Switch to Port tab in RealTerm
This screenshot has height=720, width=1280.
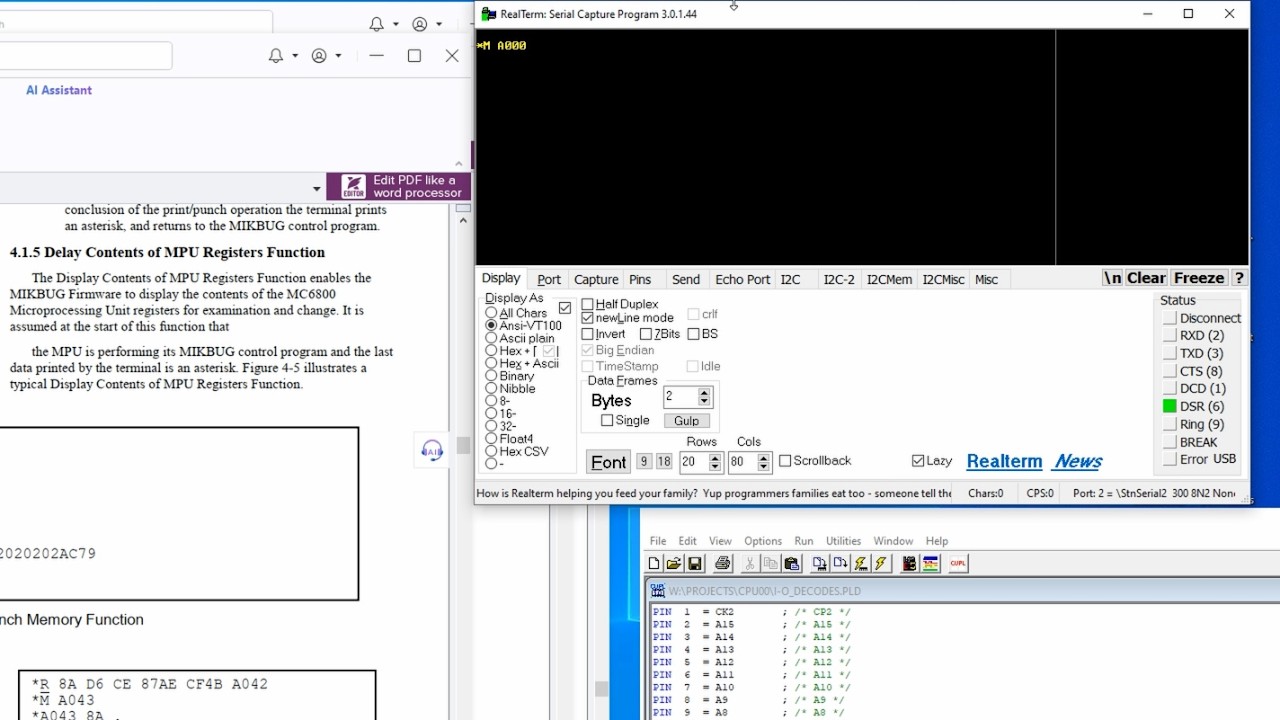549,280
